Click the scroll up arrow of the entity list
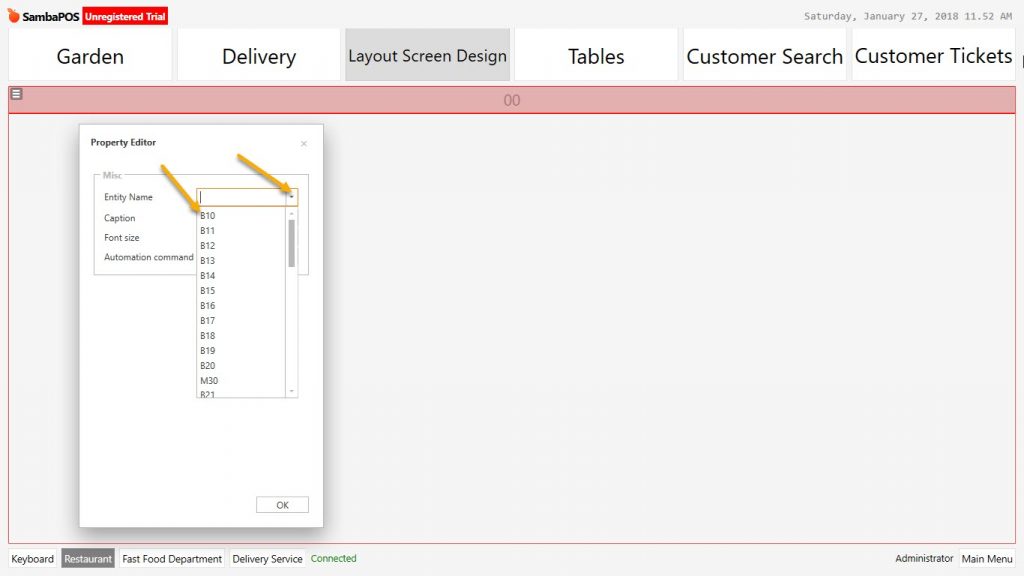Screen dimensions: 1024x576 pyautogui.click(x=291, y=214)
